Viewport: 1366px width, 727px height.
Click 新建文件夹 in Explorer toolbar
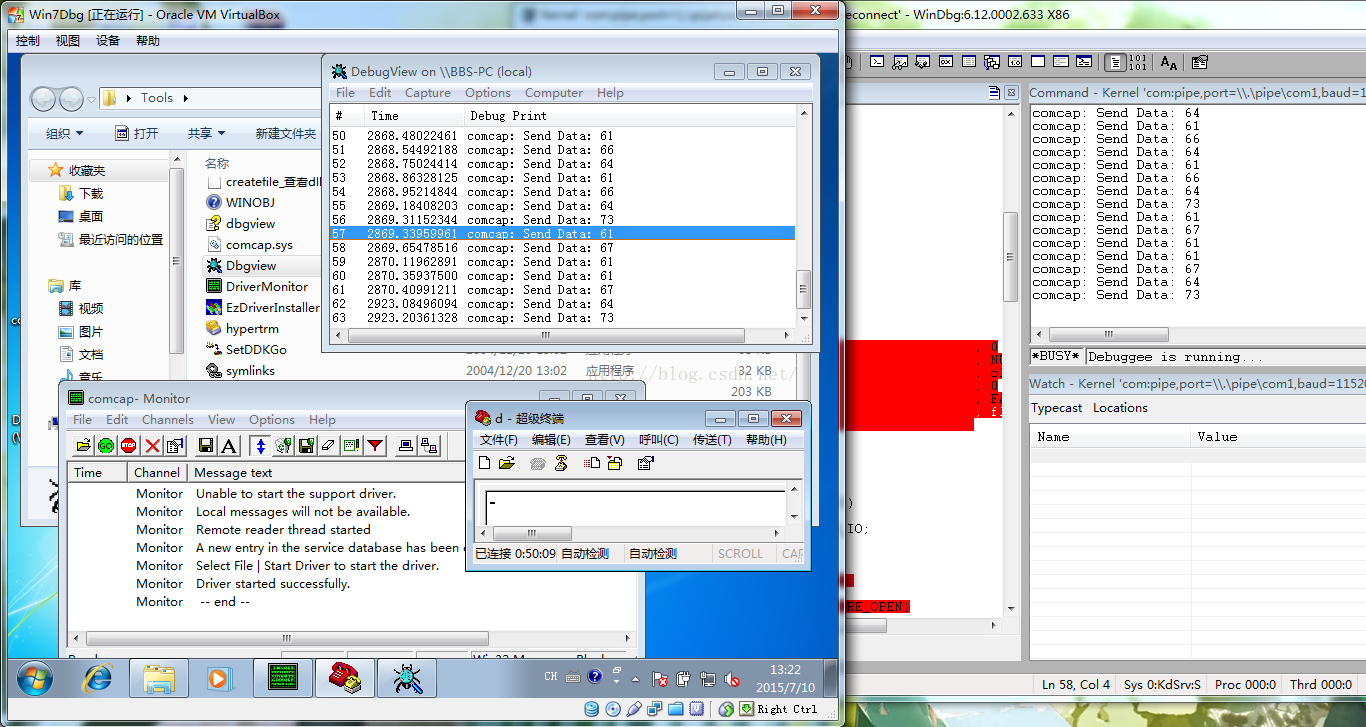pos(286,133)
